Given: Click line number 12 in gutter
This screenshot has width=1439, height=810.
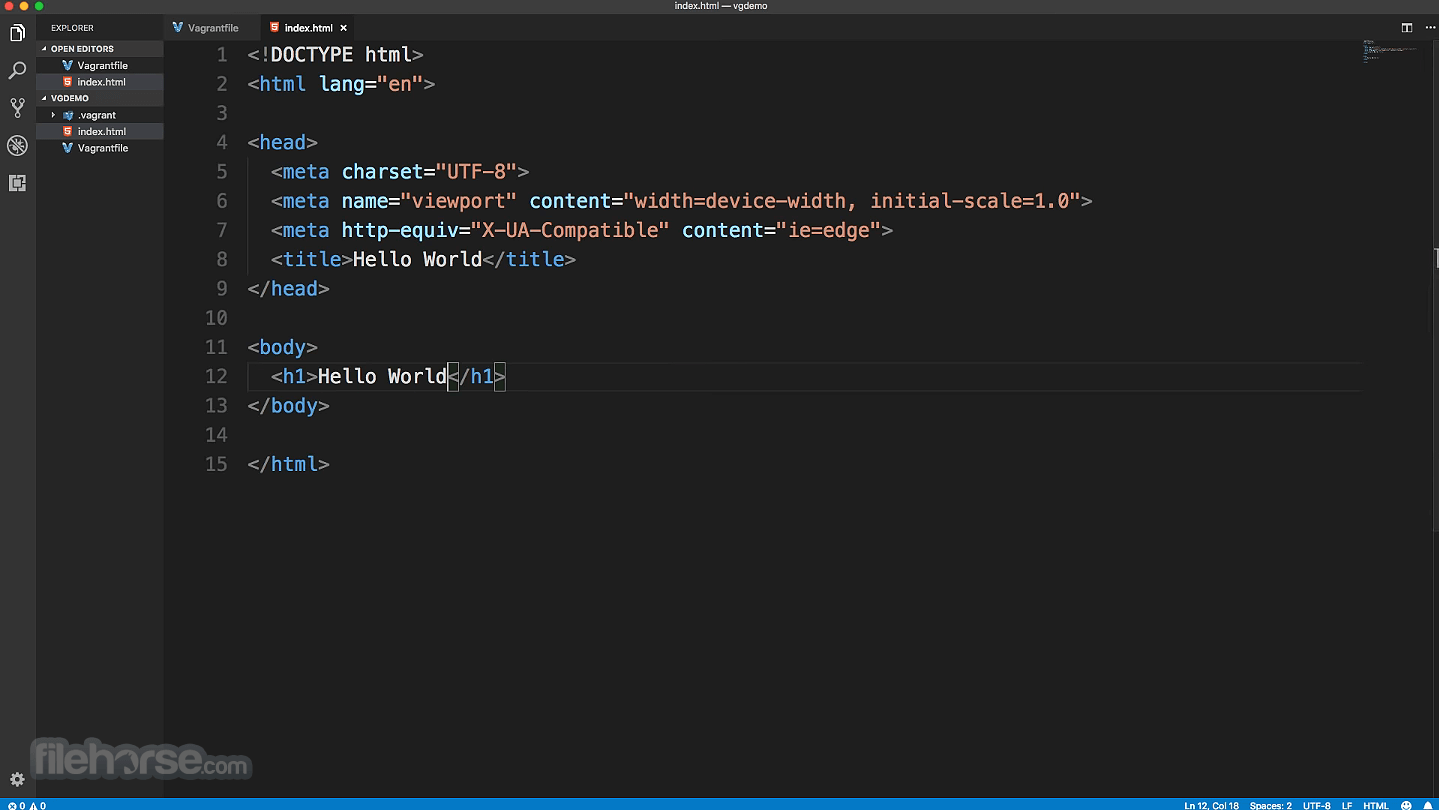Looking at the screenshot, I should [216, 376].
